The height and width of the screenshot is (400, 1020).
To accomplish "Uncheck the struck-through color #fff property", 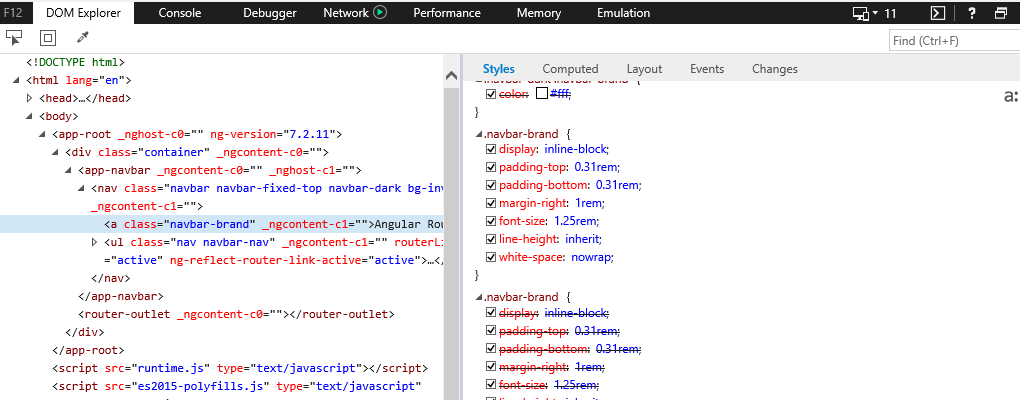I will [491, 94].
